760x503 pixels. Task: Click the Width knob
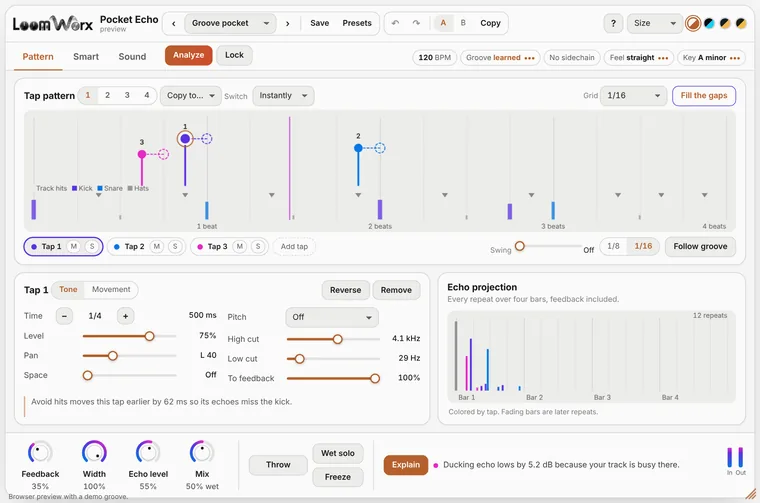pos(94,453)
